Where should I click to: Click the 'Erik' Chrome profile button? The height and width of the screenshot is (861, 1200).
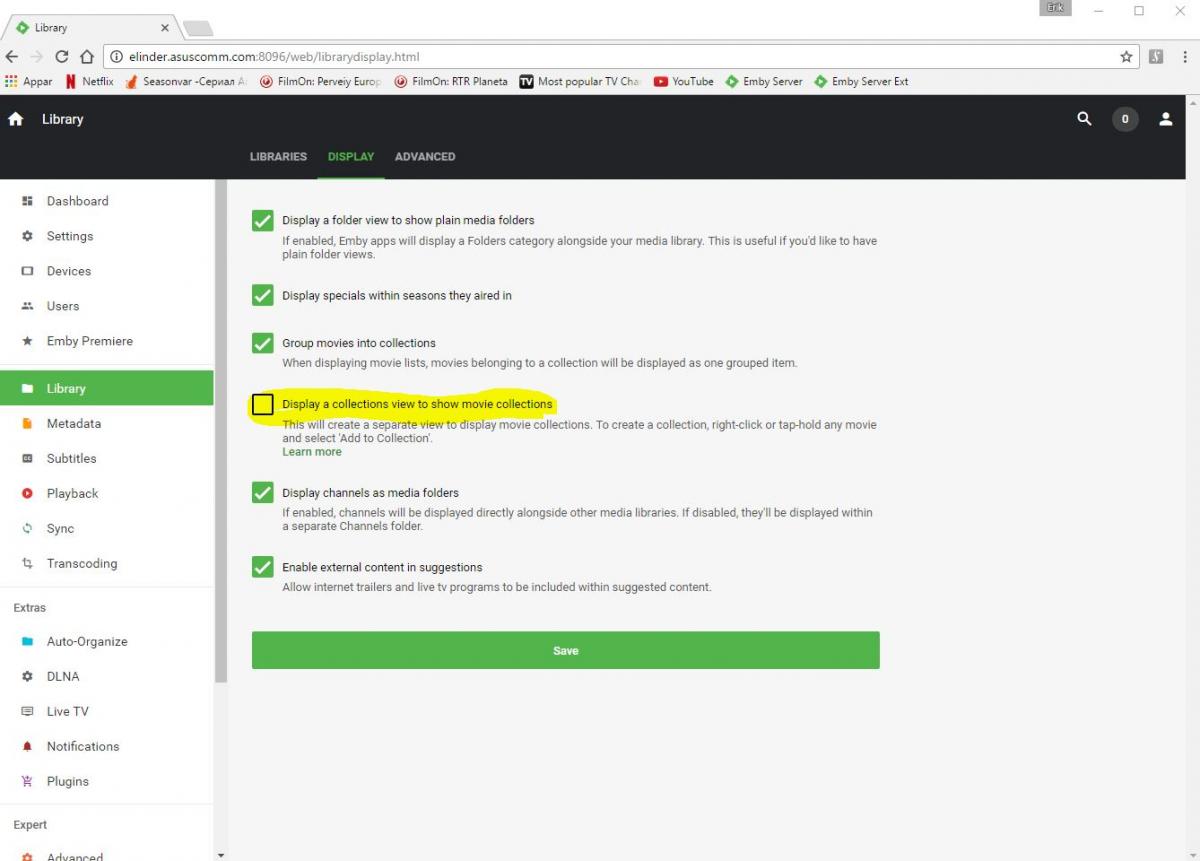pos(1056,8)
